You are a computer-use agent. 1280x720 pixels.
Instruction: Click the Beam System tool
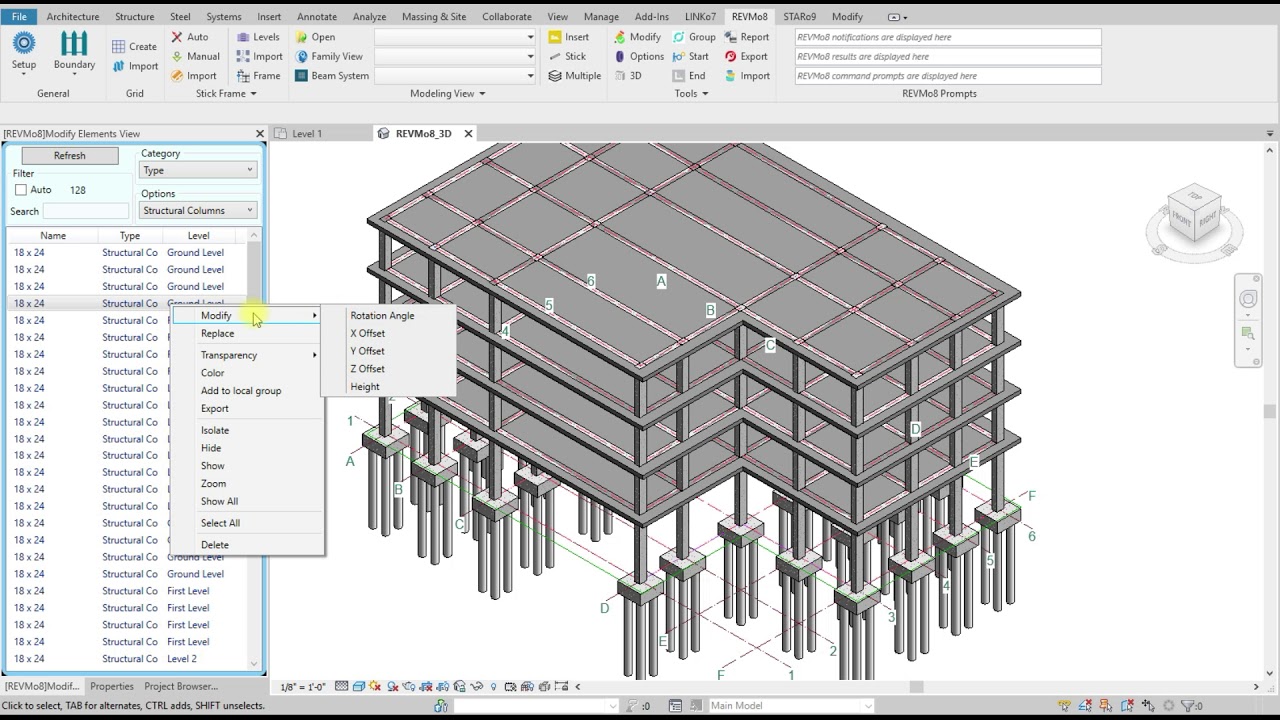pos(332,75)
